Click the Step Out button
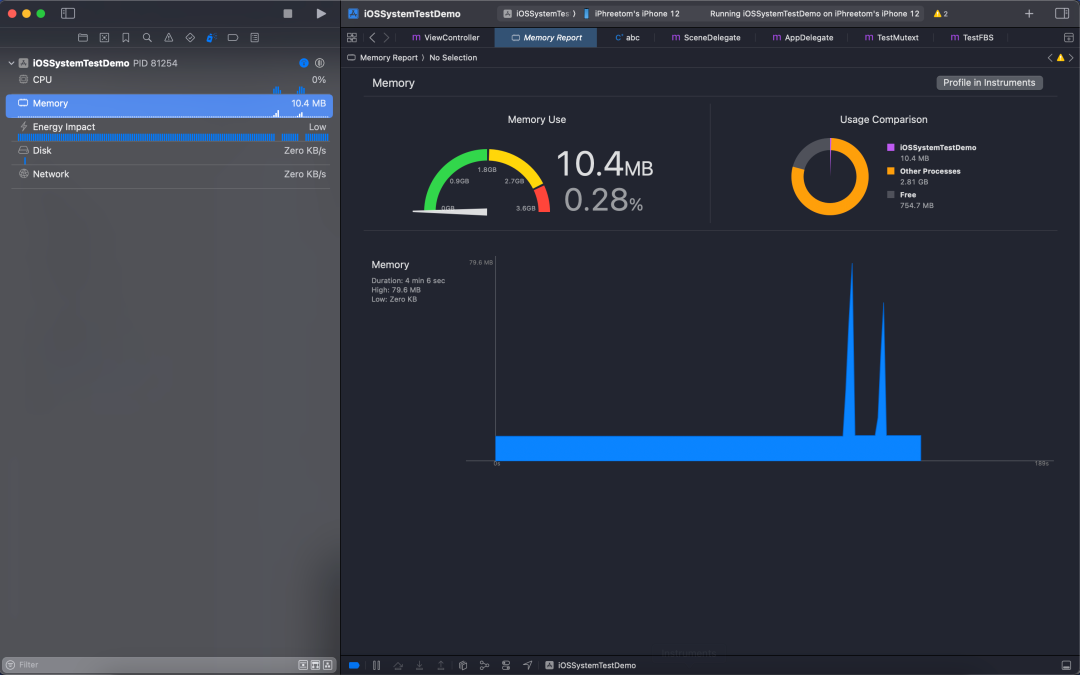This screenshot has width=1080, height=675. 441,665
